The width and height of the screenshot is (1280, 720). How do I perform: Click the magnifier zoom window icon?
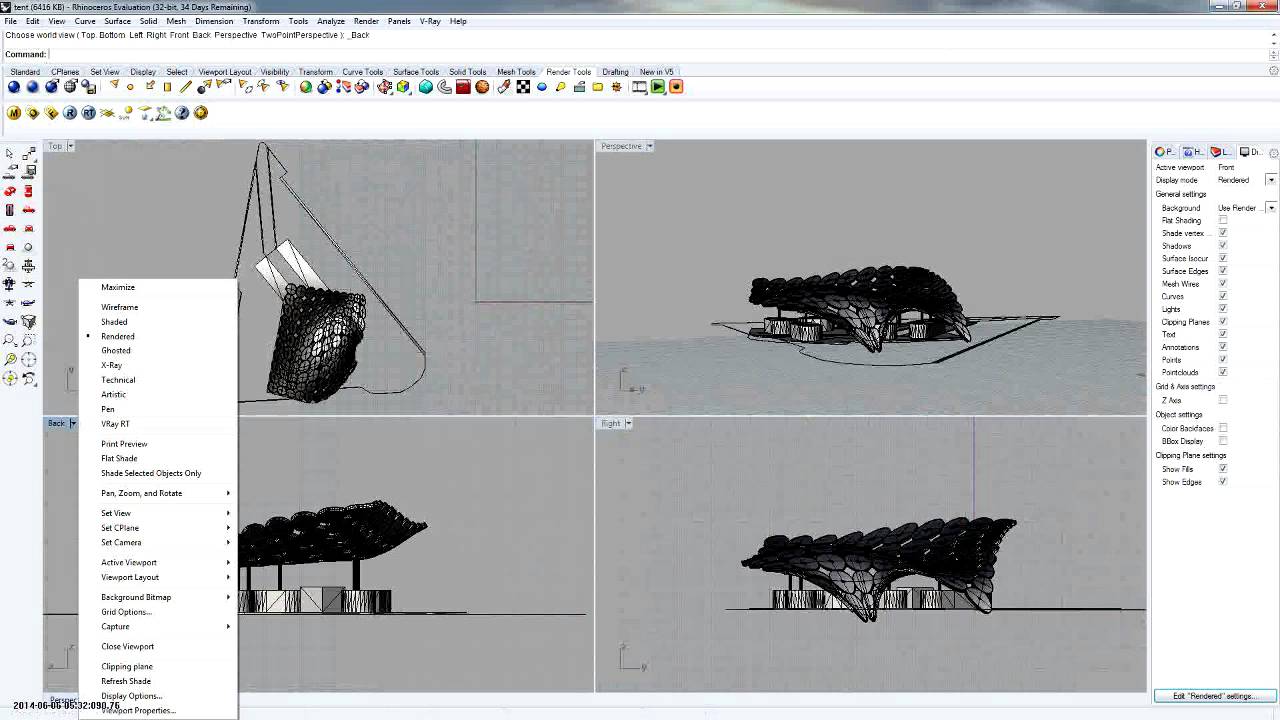click(28, 340)
